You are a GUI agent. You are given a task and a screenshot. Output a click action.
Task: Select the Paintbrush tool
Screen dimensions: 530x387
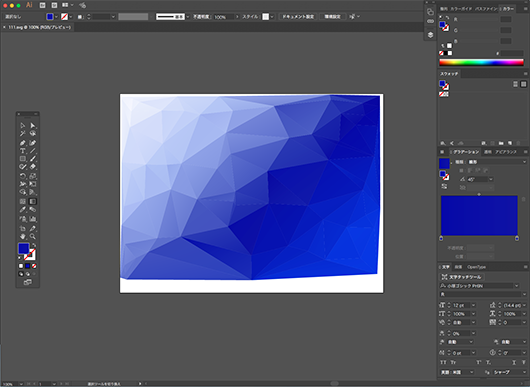(x=33, y=159)
